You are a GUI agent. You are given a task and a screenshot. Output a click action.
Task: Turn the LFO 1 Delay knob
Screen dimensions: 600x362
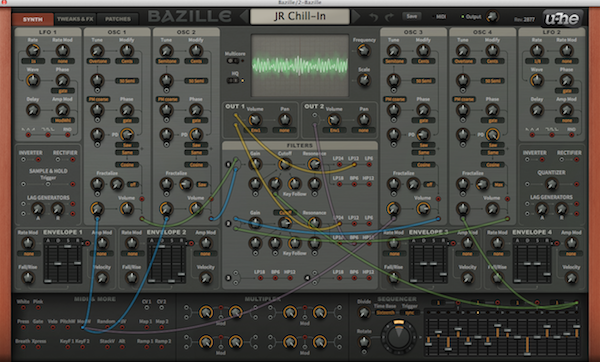coord(33,110)
